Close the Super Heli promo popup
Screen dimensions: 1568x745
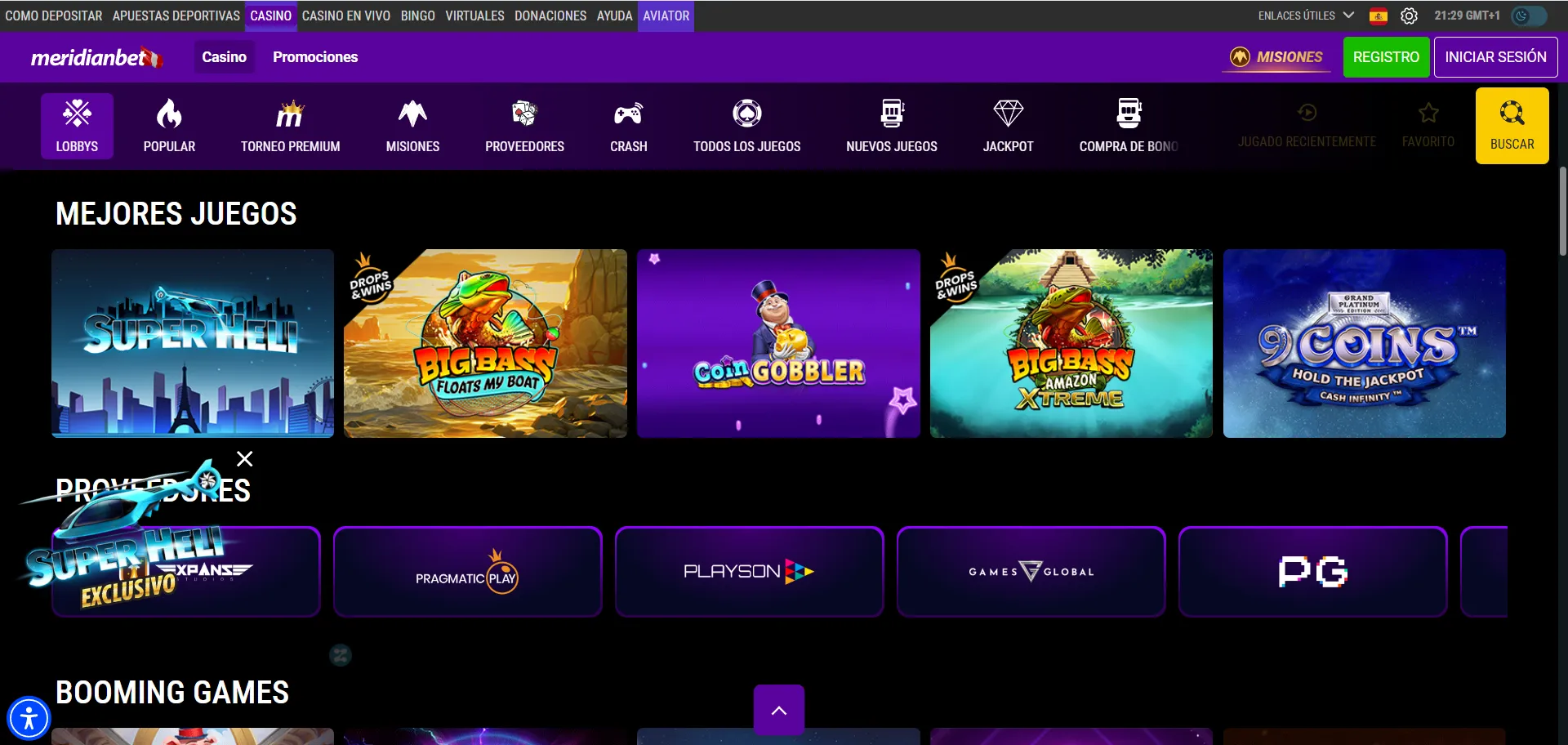click(x=244, y=458)
